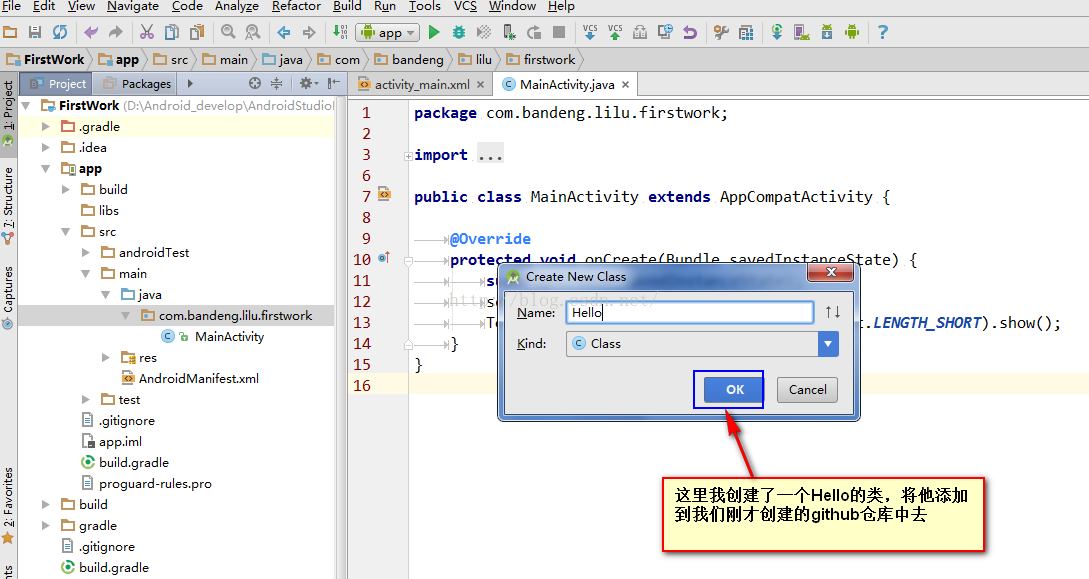Click Scroll from Source target icon
The image size is (1089, 579).
coord(255,83)
